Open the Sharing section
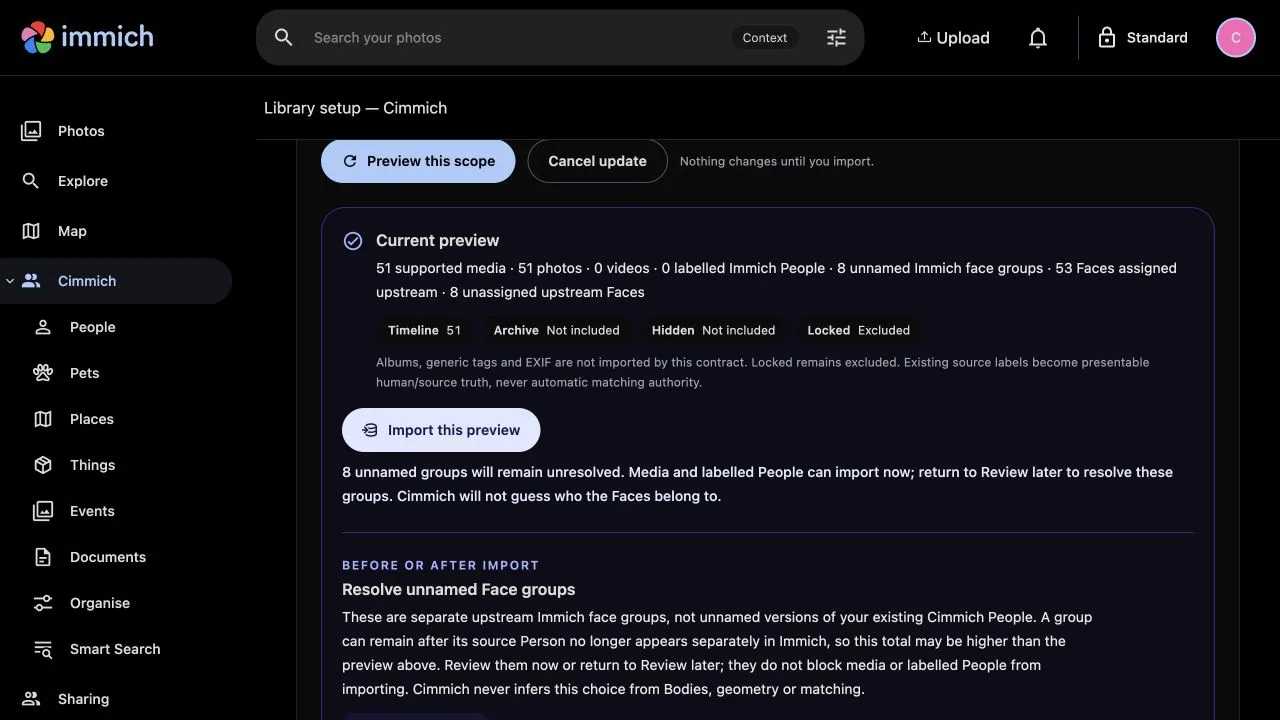Viewport: 1280px width, 720px height. click(x=116, y=699)
